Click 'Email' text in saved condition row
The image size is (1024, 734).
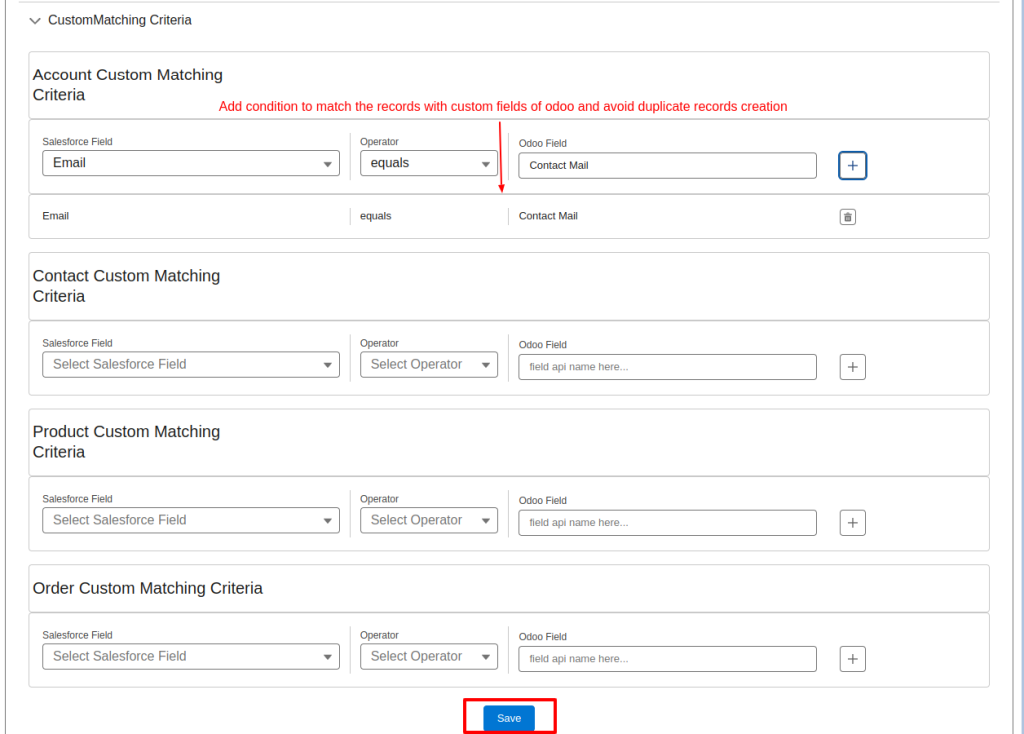[56, 216]
